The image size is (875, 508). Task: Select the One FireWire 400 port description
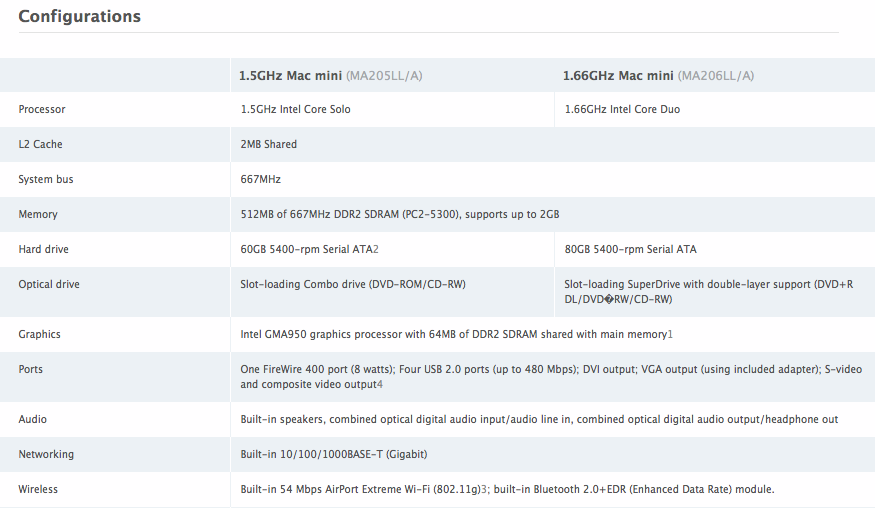(x=551, y=377)
